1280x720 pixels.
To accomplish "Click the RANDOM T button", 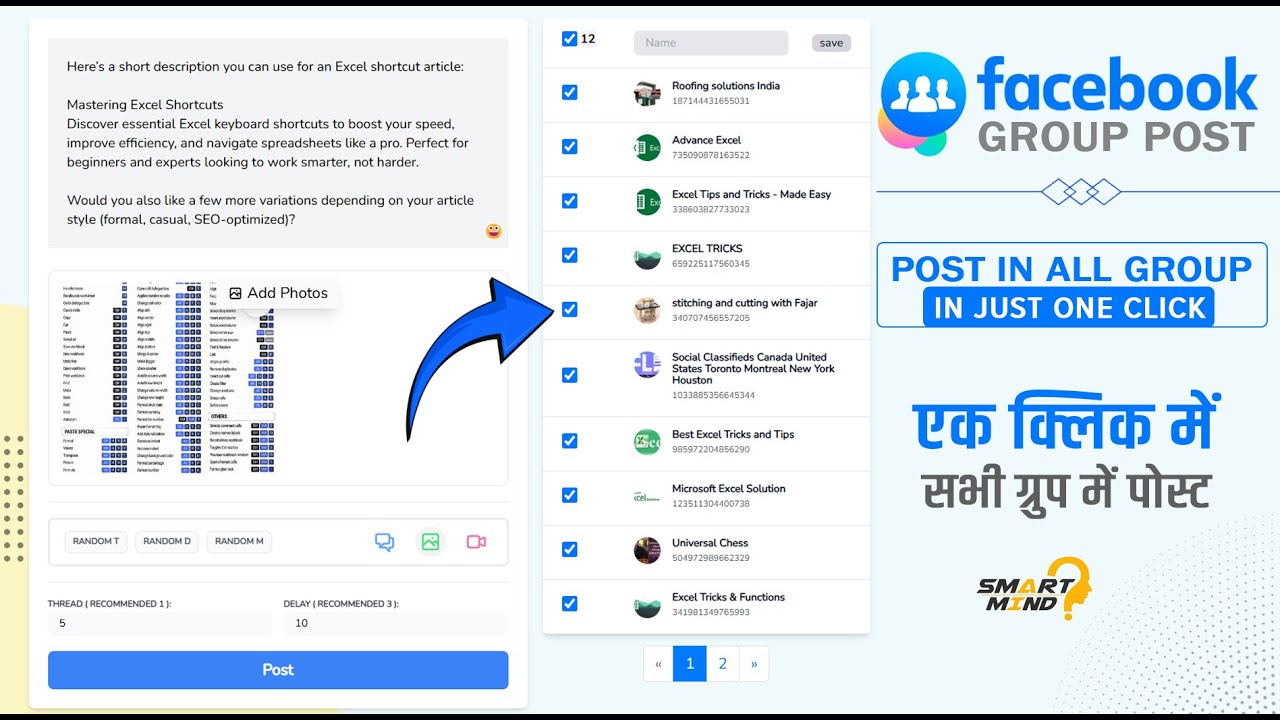I will point(96,542).
